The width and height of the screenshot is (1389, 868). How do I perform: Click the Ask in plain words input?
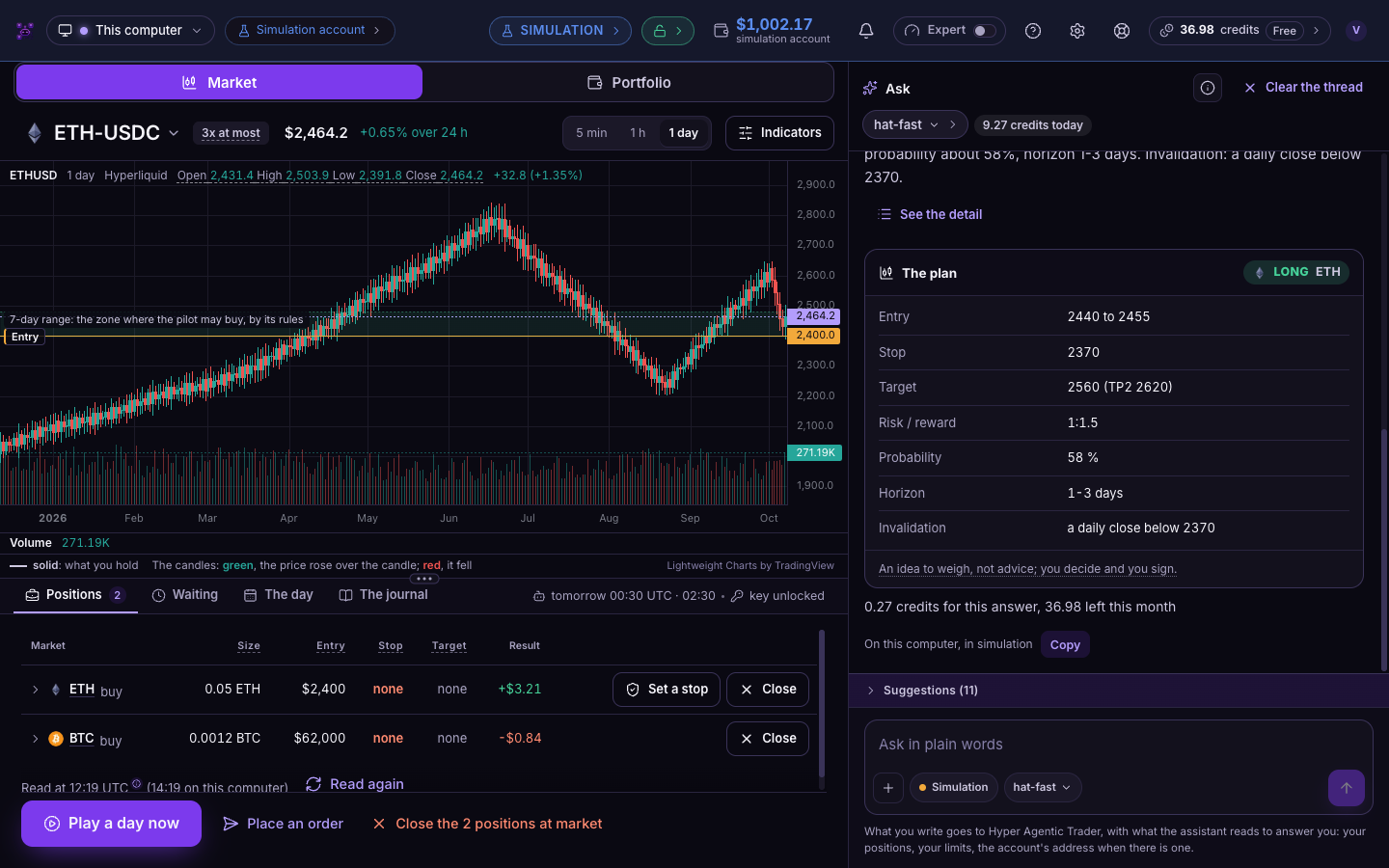pos(1119,745)
